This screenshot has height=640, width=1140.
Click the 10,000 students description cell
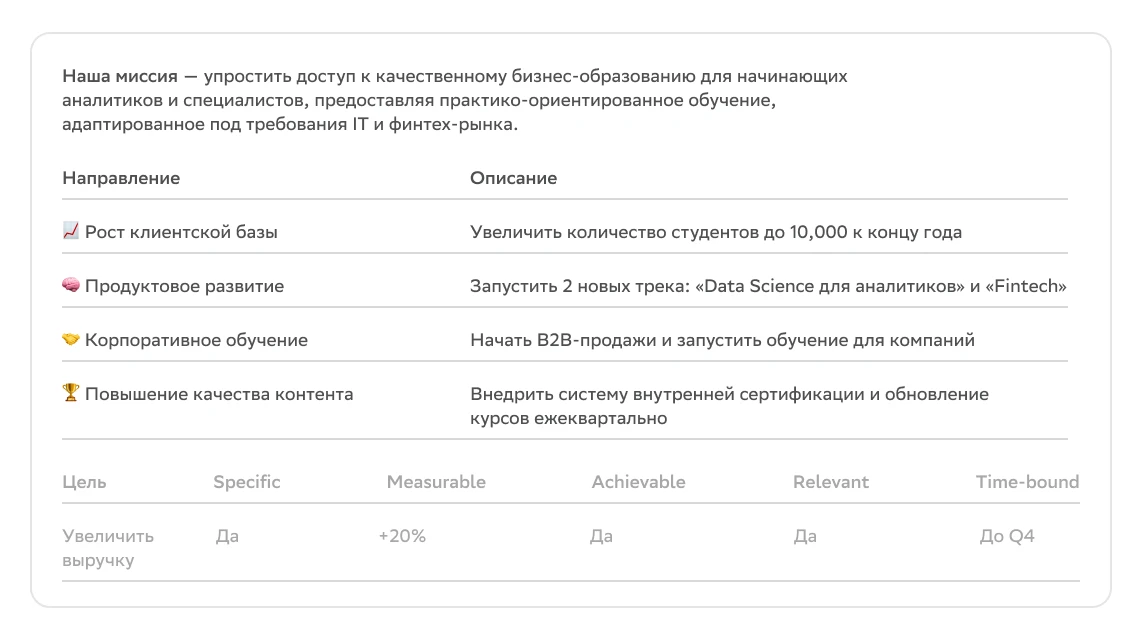(x=715, y=232)
